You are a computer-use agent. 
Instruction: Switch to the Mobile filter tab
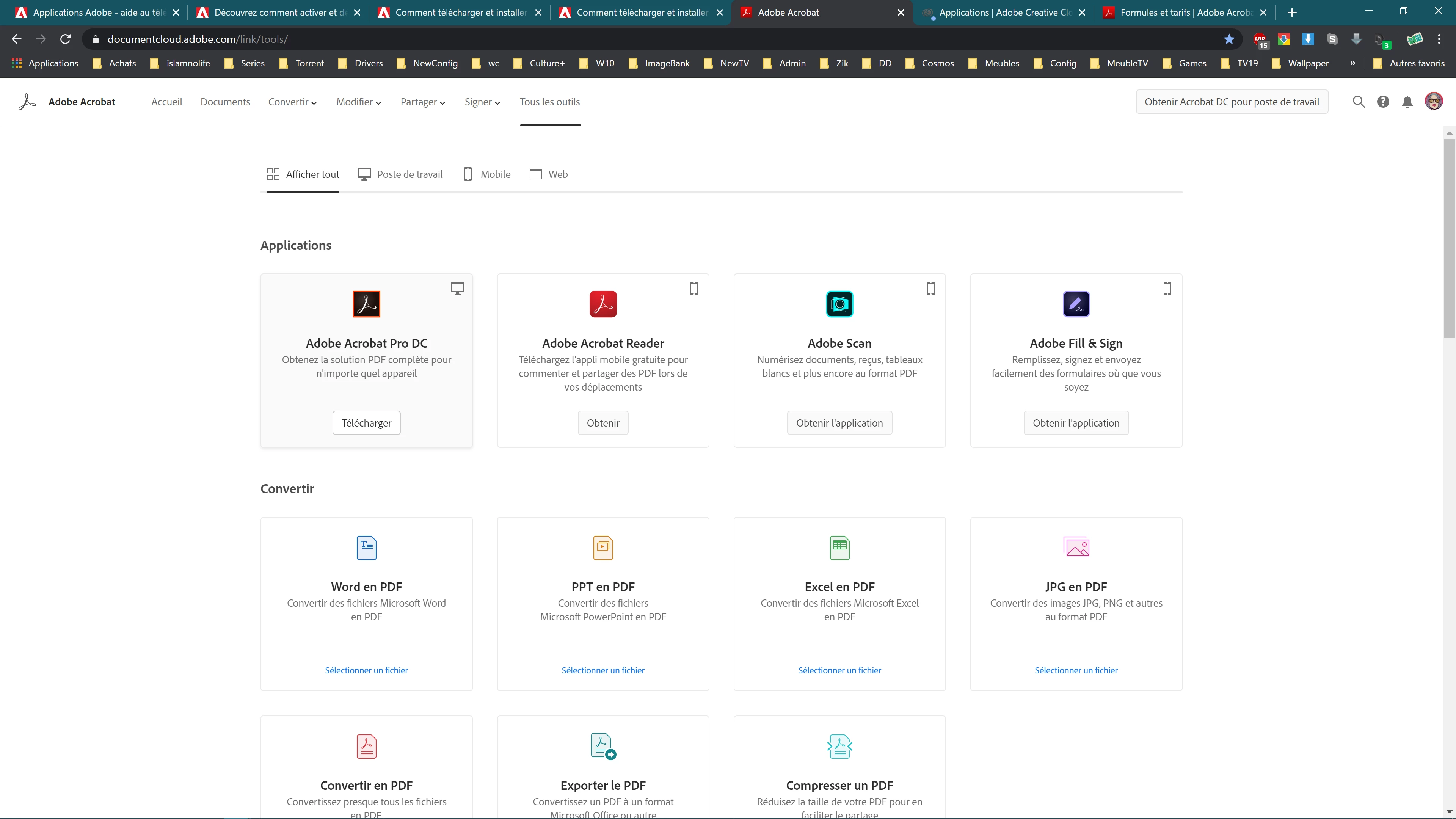tap(486, 174)
